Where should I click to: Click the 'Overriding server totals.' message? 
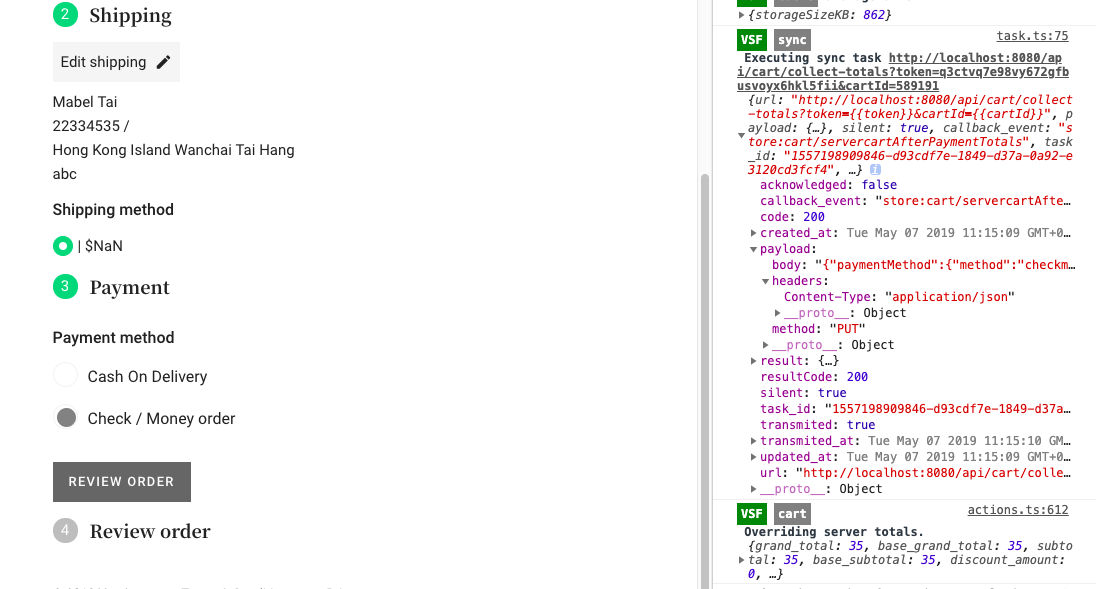point(834,532)
